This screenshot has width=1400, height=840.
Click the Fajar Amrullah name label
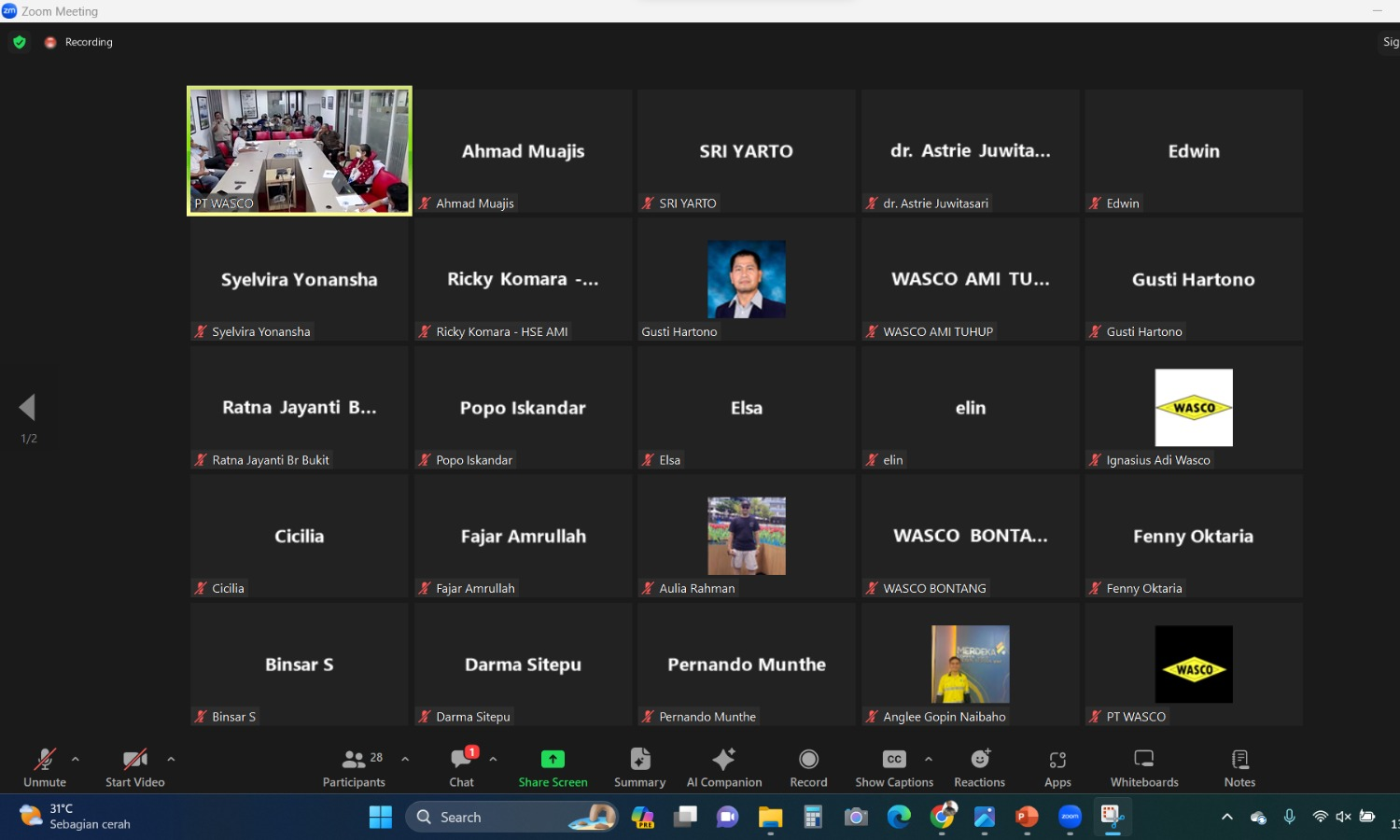point(475,588)
